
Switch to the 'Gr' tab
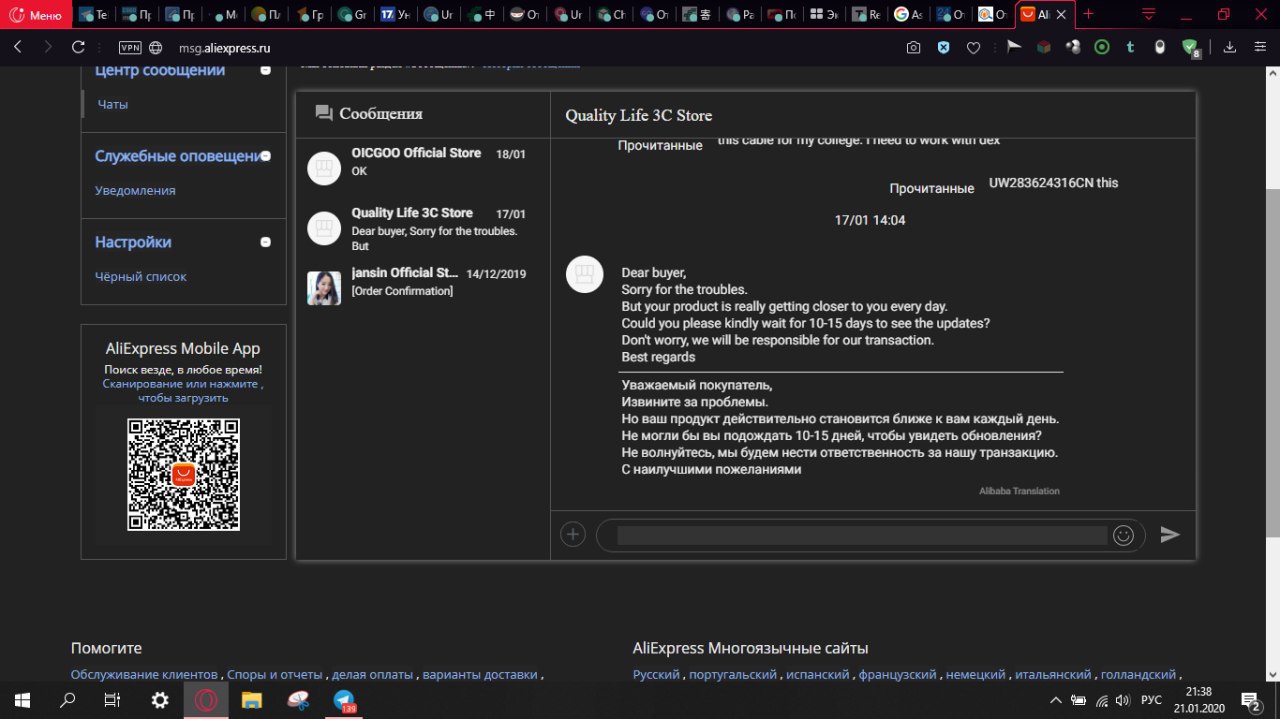pos(353,15)
